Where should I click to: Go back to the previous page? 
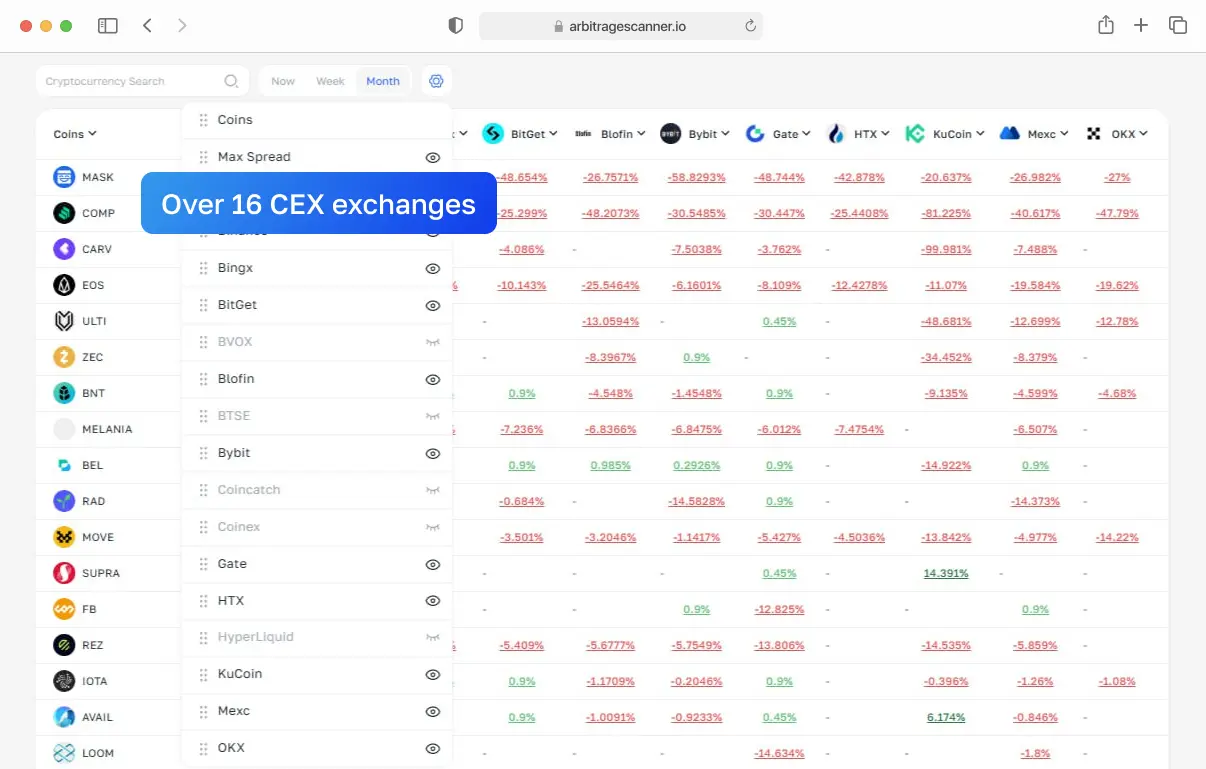(x=147, y=26)
